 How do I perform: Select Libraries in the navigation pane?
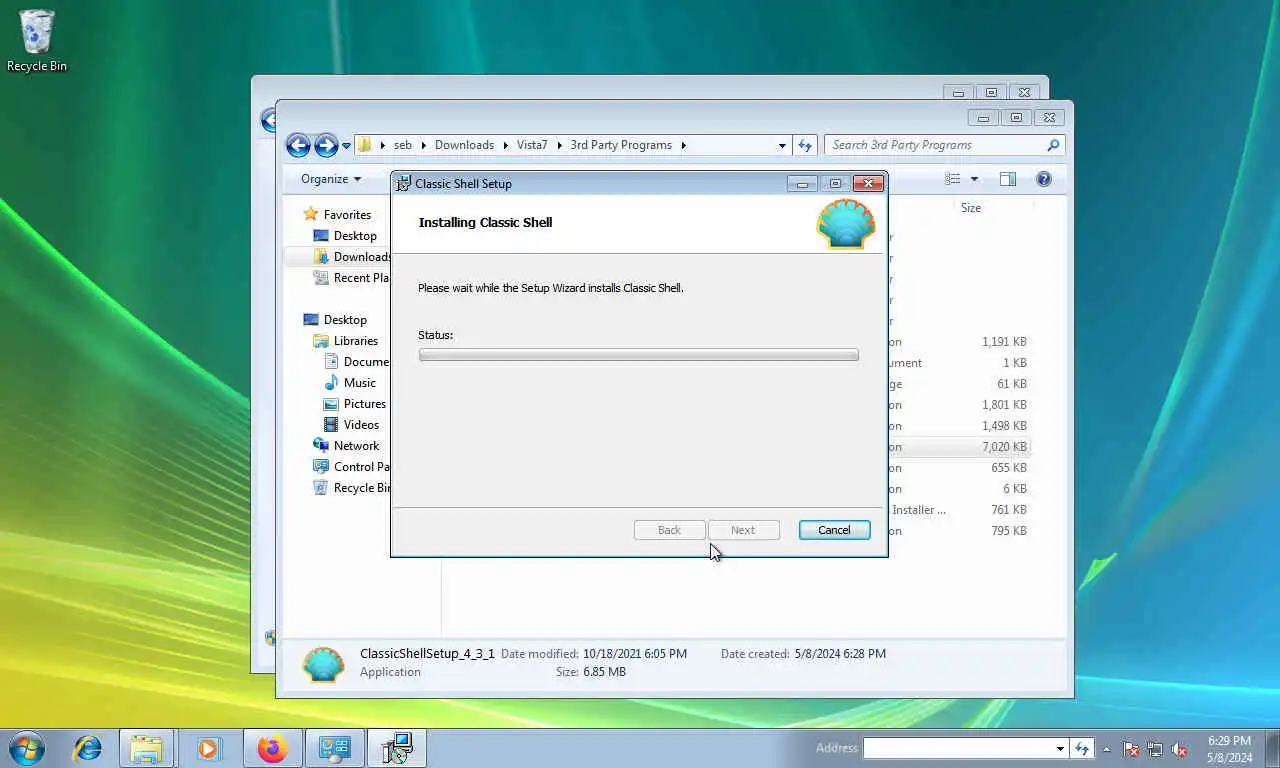tap(346, 341)
